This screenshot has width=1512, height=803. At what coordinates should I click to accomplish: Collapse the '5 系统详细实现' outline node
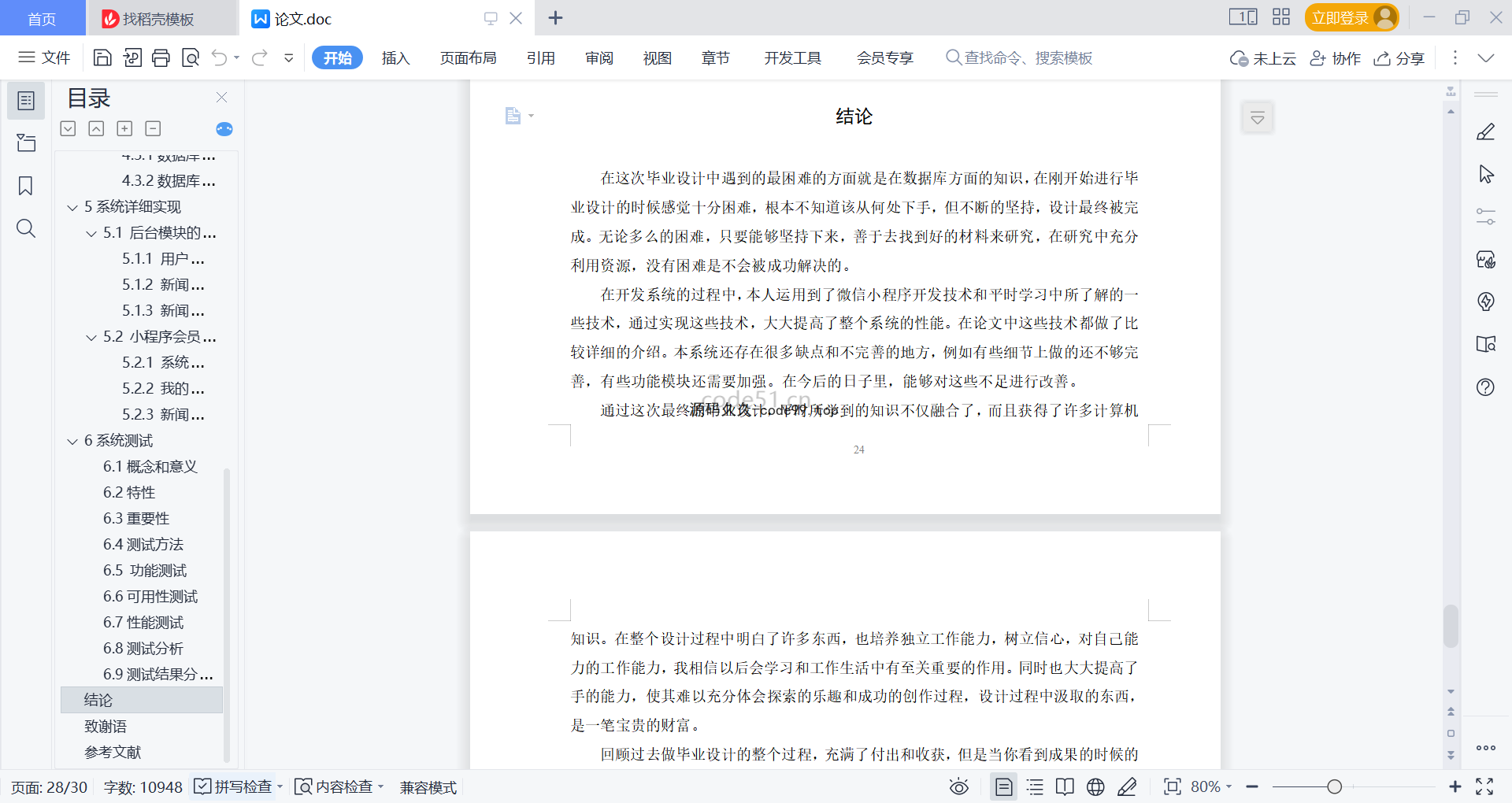coord(72,208)
